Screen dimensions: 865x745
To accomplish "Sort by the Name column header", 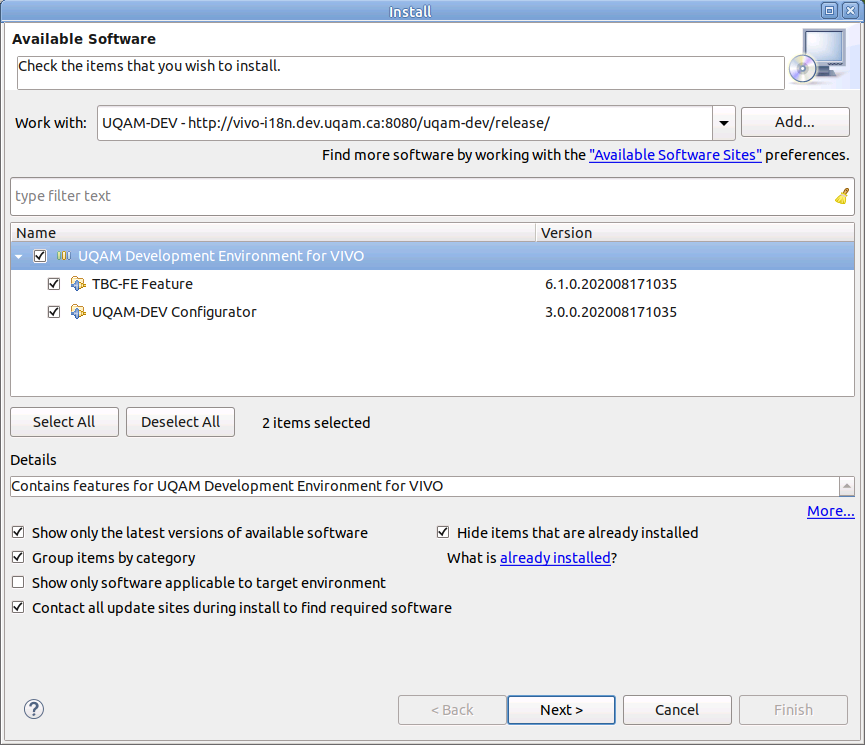I will coord(273,232).
